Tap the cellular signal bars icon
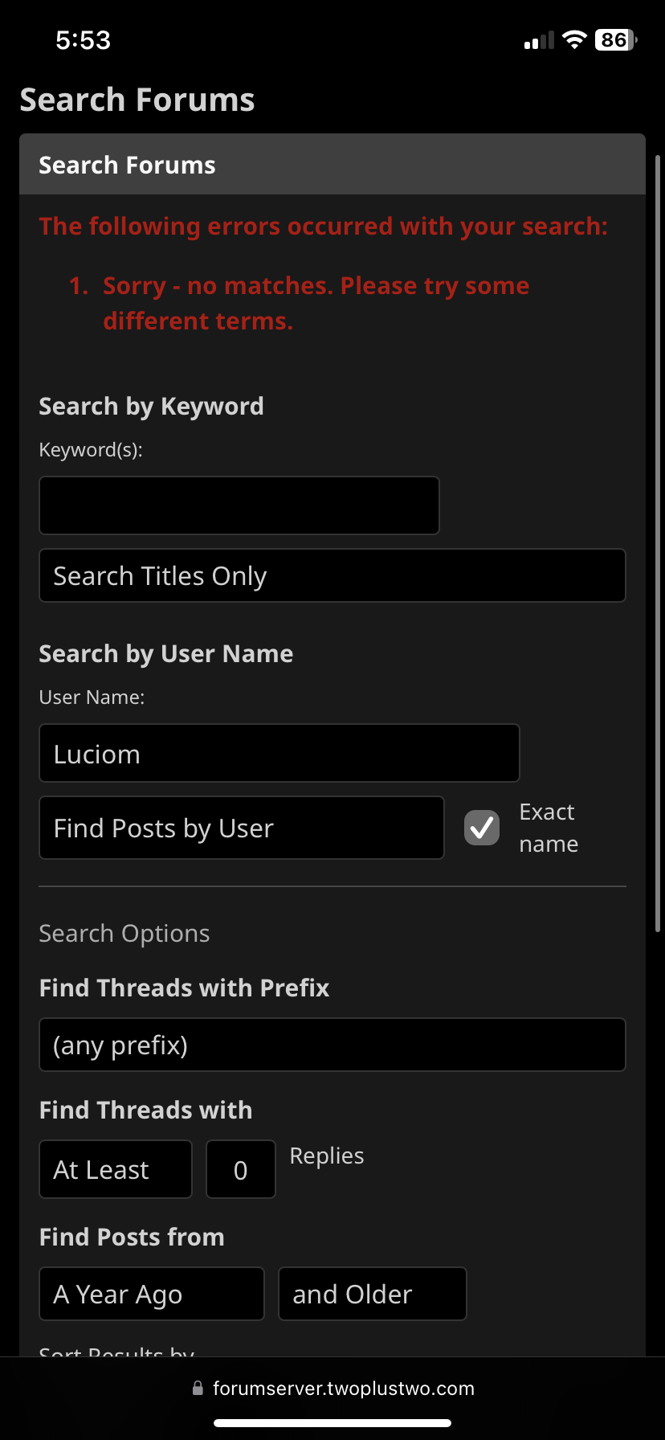The width and height of the screenshot is (665, 1440). (538, 41)
